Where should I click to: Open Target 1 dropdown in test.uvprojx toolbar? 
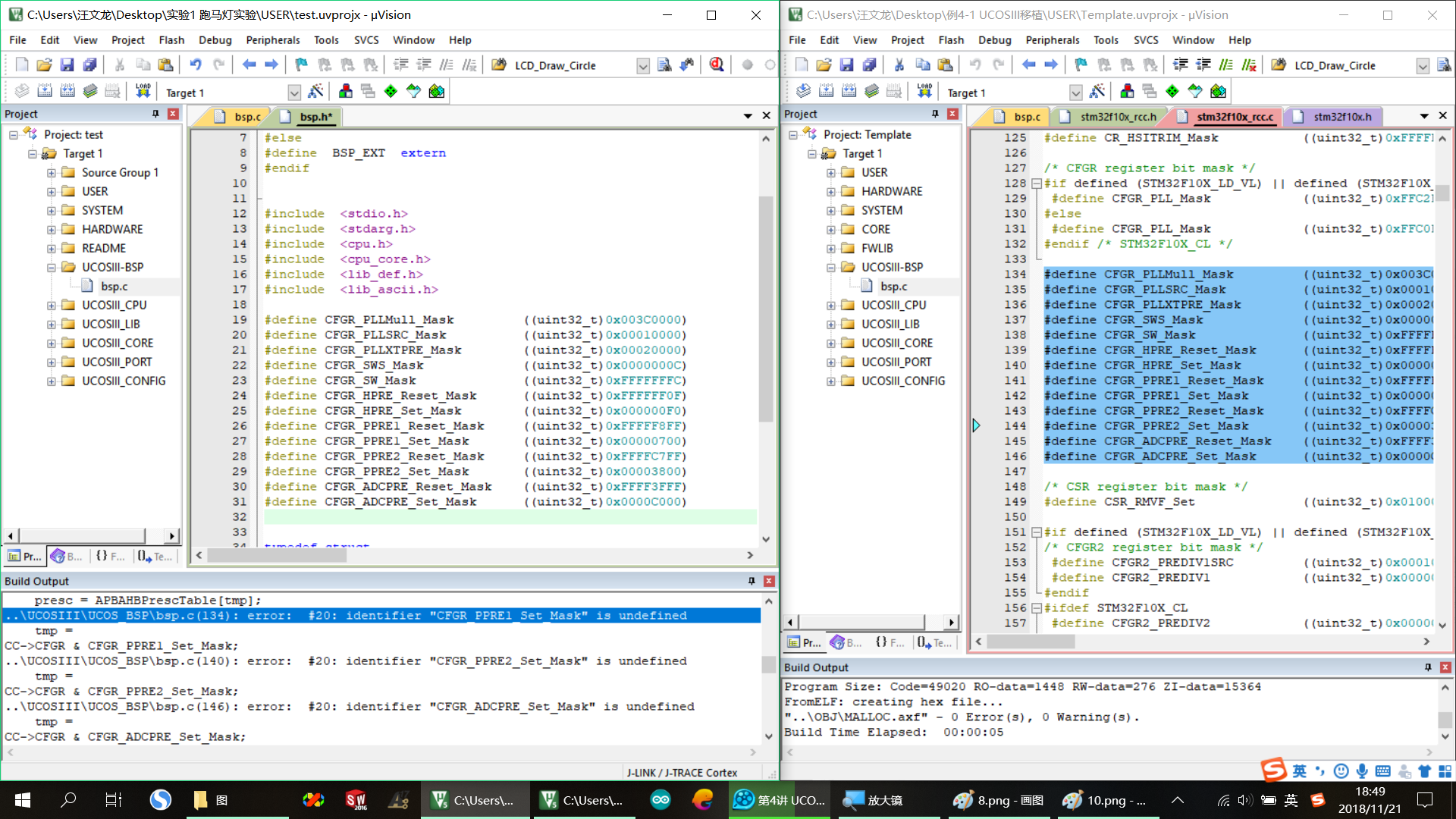click(294, 93)
